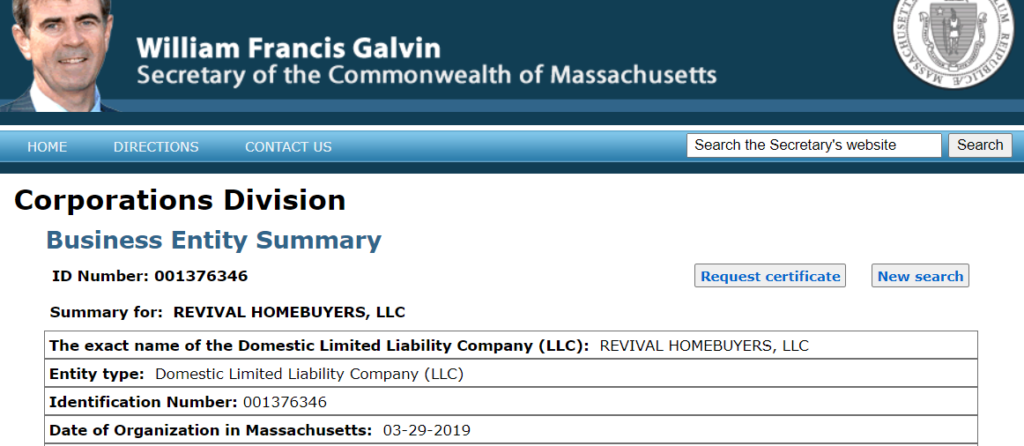
Task: Click the Identification Number table row
Action: [511, 402]
